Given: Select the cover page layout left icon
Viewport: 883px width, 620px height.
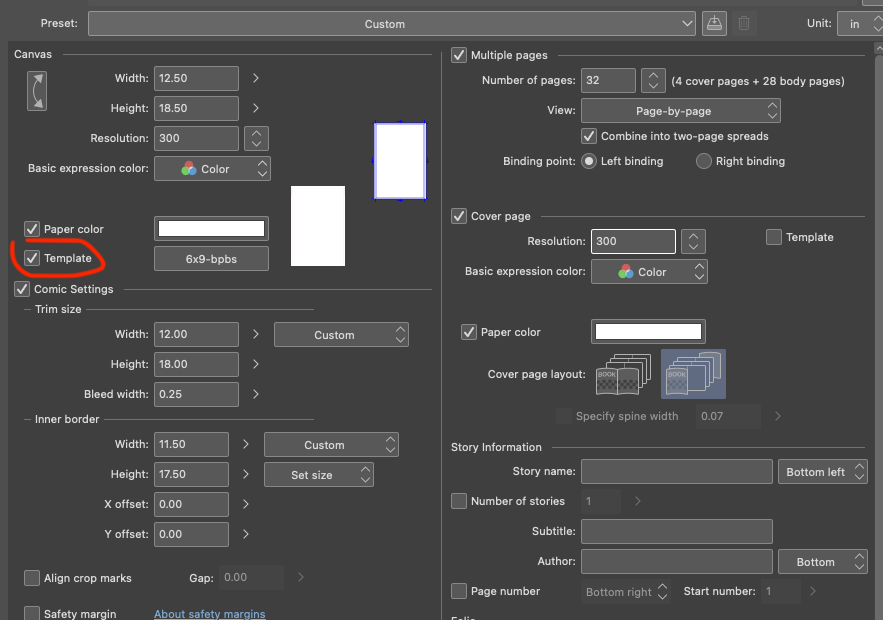Looking at the screenshot, I should click(622, 376).
